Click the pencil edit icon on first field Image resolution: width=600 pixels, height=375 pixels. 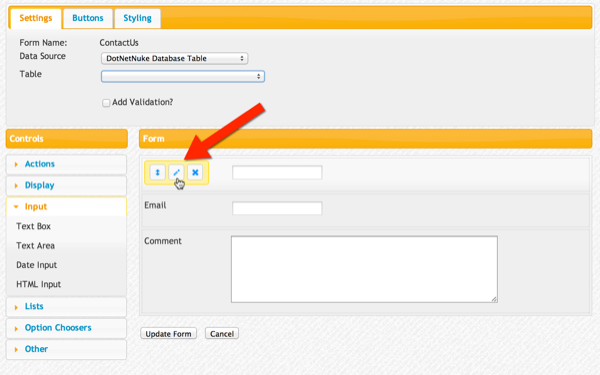(x=176, y=173)
